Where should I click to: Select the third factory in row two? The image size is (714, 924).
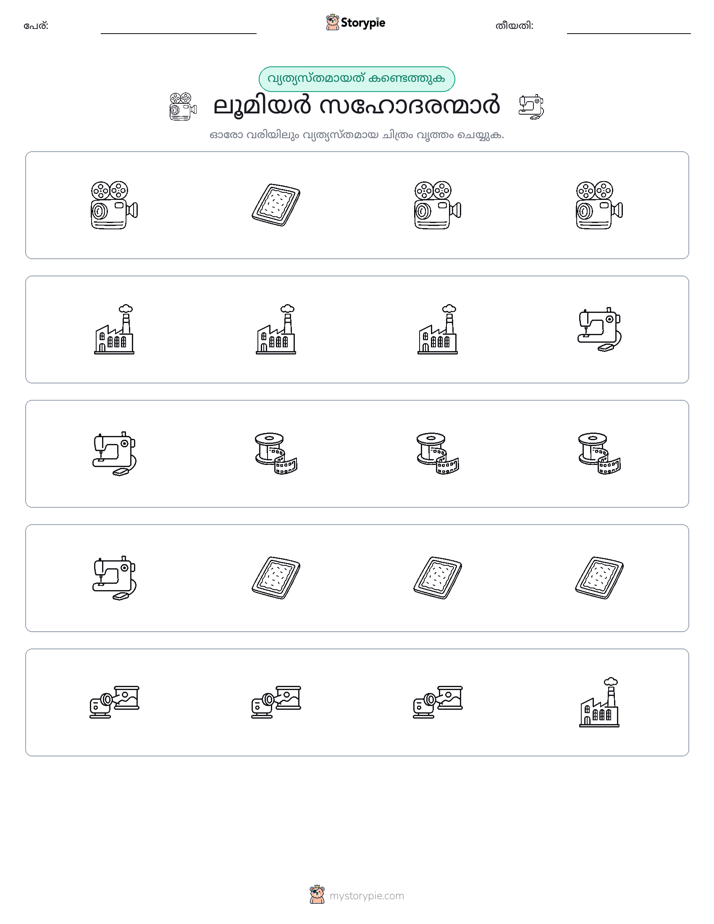[x=438, y=329]
